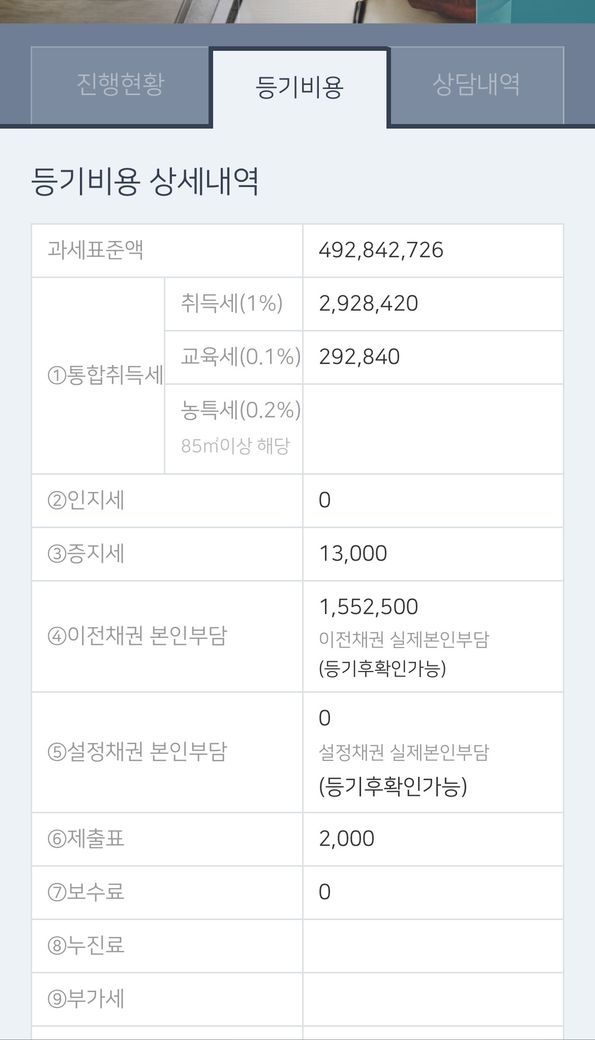Click 이전채권 실제본인부담 note text

point(403,639)
